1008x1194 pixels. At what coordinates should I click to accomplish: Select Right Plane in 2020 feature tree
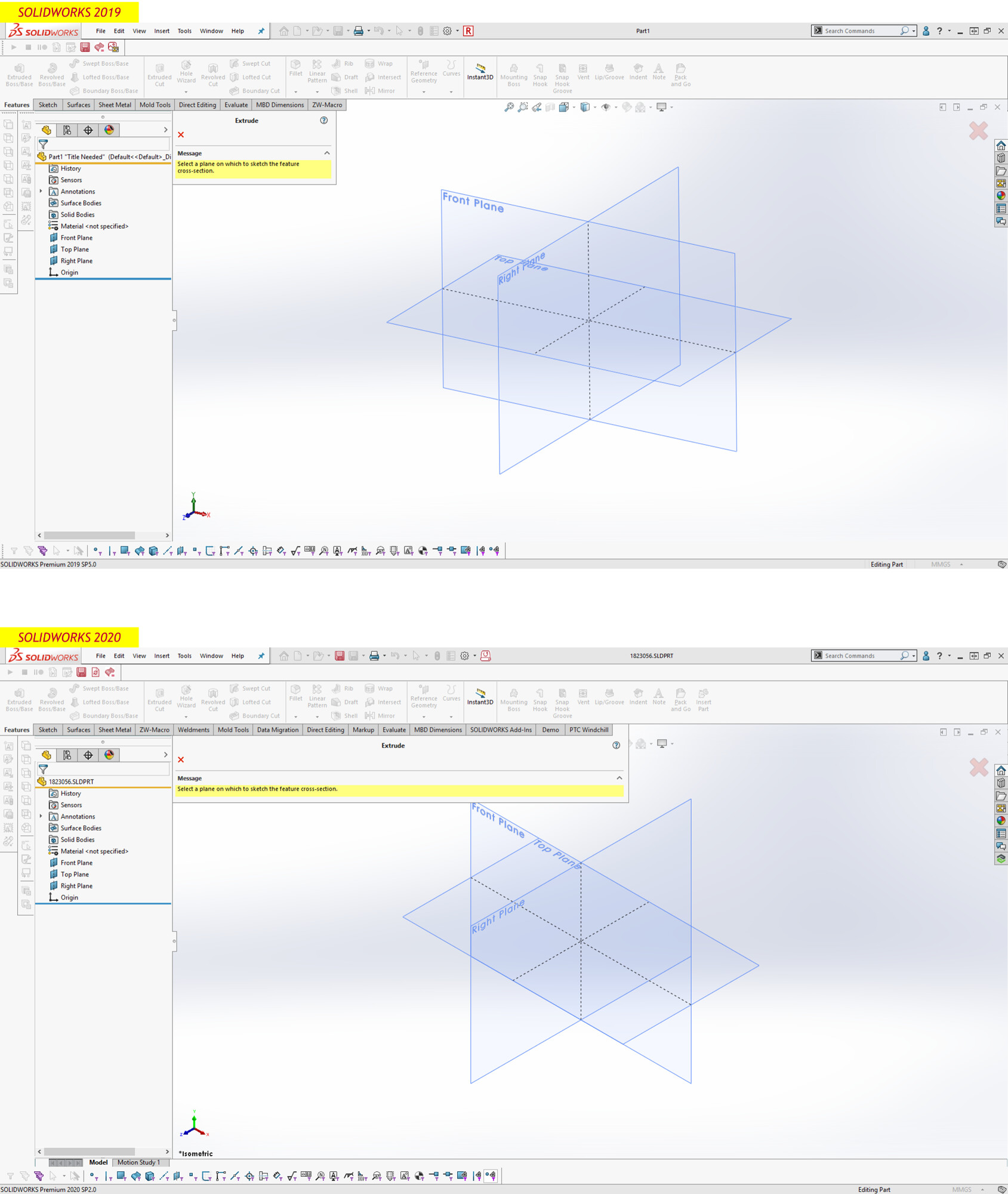tap(76, 886)
